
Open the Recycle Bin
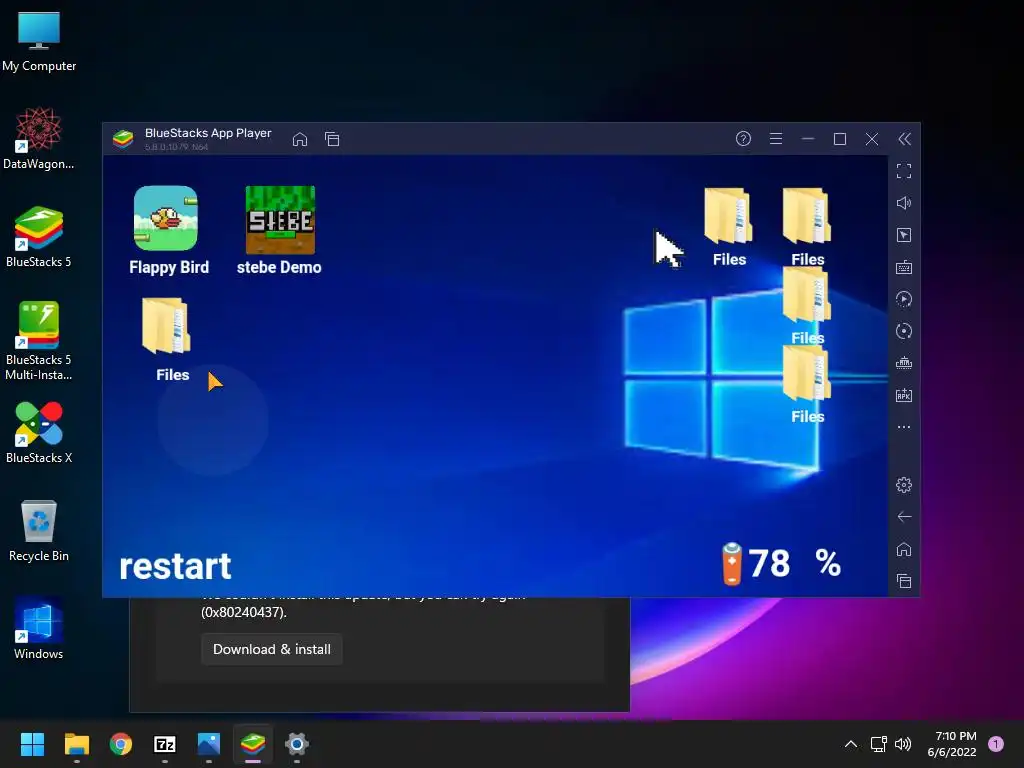39,531
